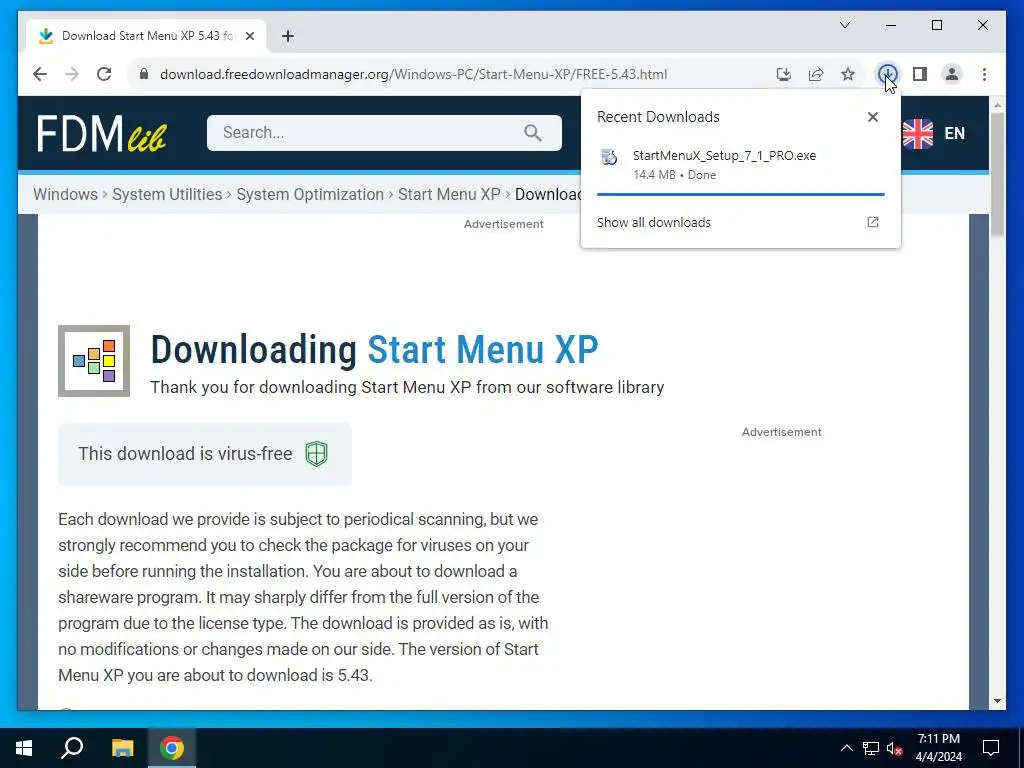
Task: Open the System Utilities breadcrumb
Action: click(x=167, y=195)
